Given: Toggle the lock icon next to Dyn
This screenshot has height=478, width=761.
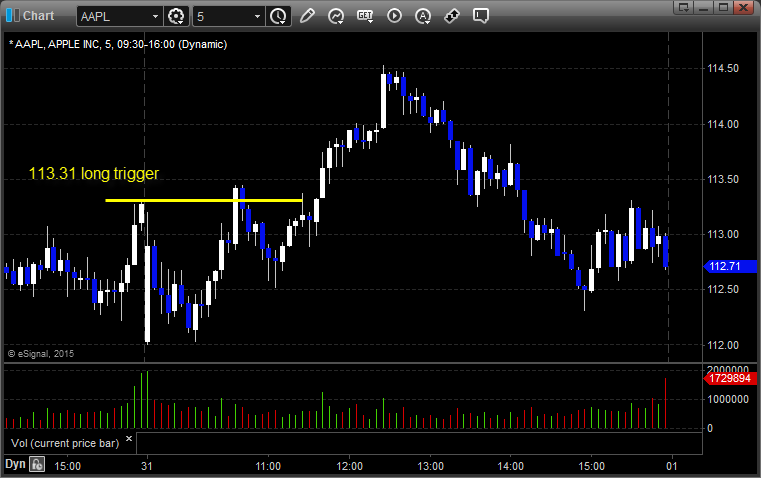Looking at the screenshot, I should (37, 464).
